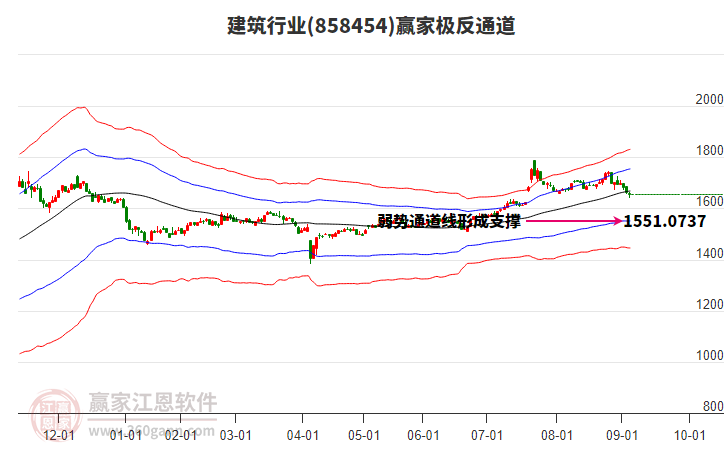Click the 12-01 date label
This screenshot has width=726, height=450.
pos(59,435)
